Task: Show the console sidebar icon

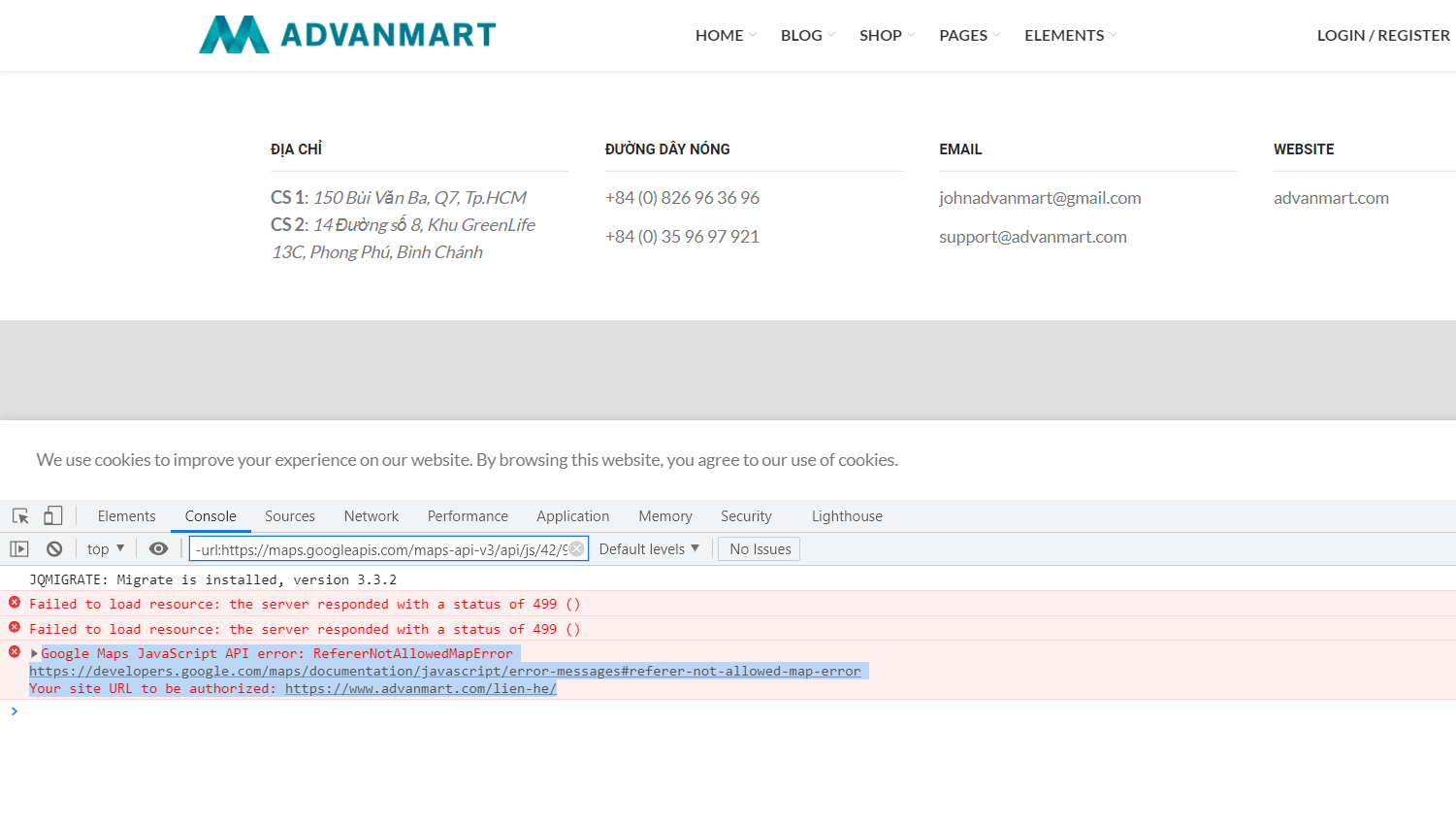Action: pos(19,549)
